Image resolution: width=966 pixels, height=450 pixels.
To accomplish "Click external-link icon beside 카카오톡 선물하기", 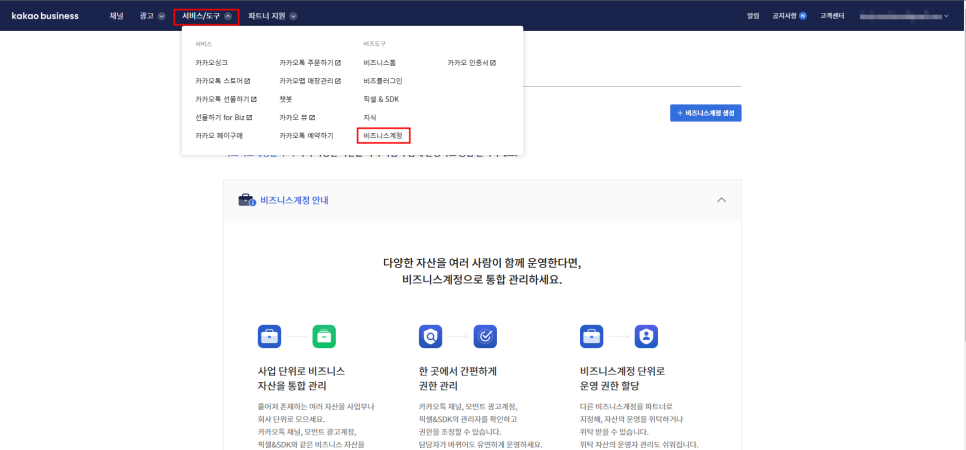I will pyautogui.click(x=254, y=99).
